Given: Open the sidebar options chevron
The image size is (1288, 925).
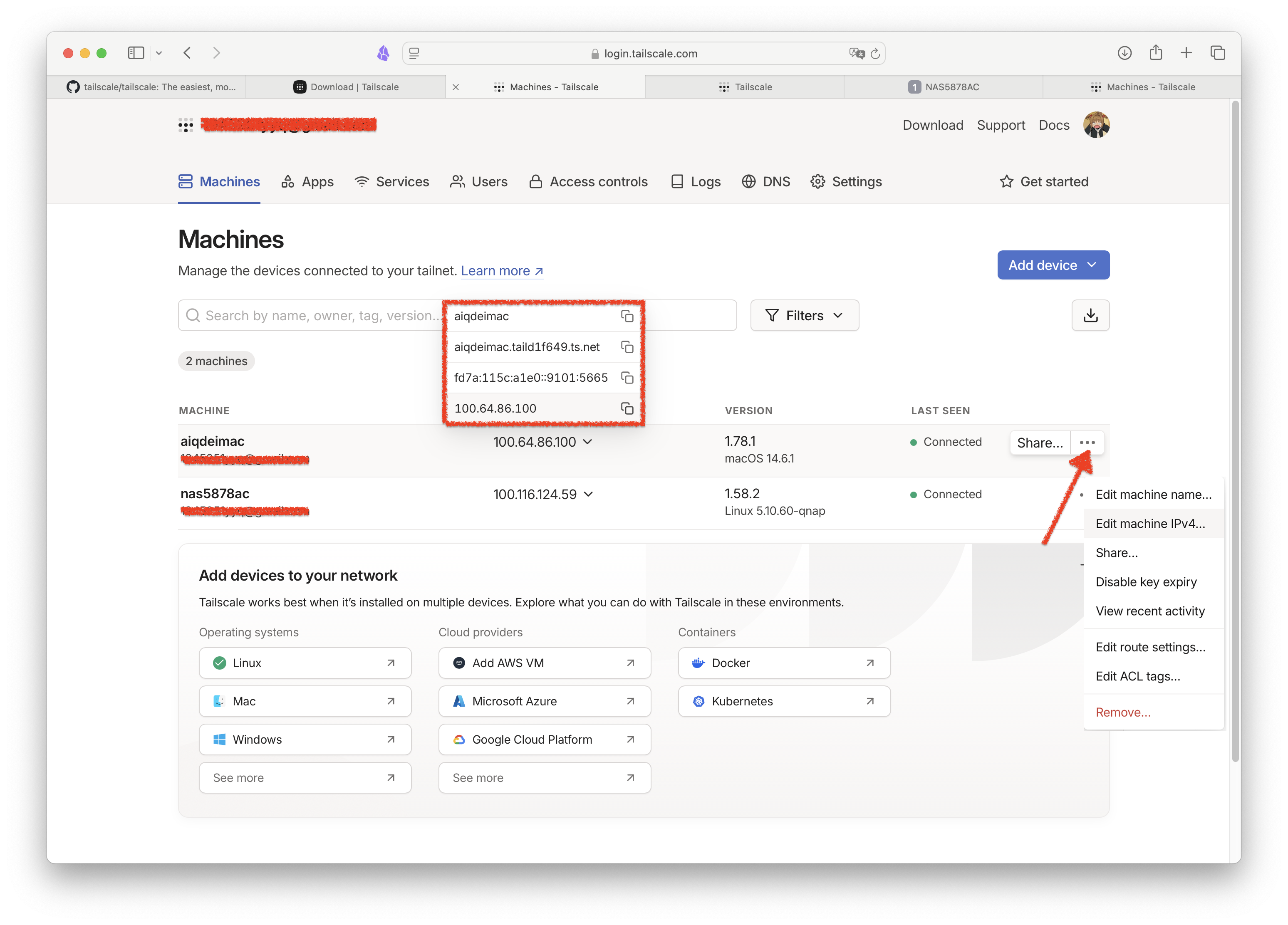Looking at the screenshot, I should (159, 53).
